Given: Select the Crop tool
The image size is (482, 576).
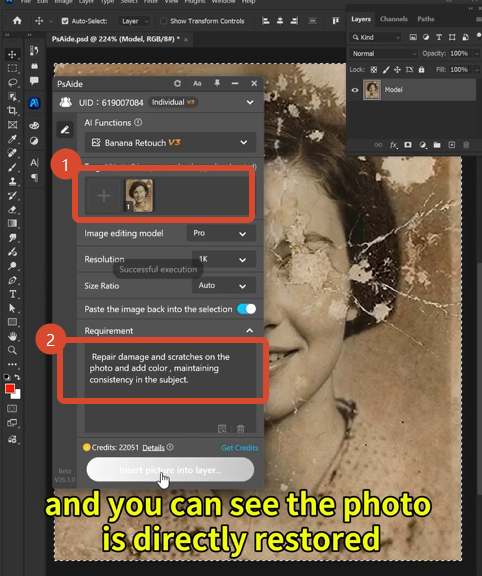Looking at the screenshot, I should (x=12, y=110).
